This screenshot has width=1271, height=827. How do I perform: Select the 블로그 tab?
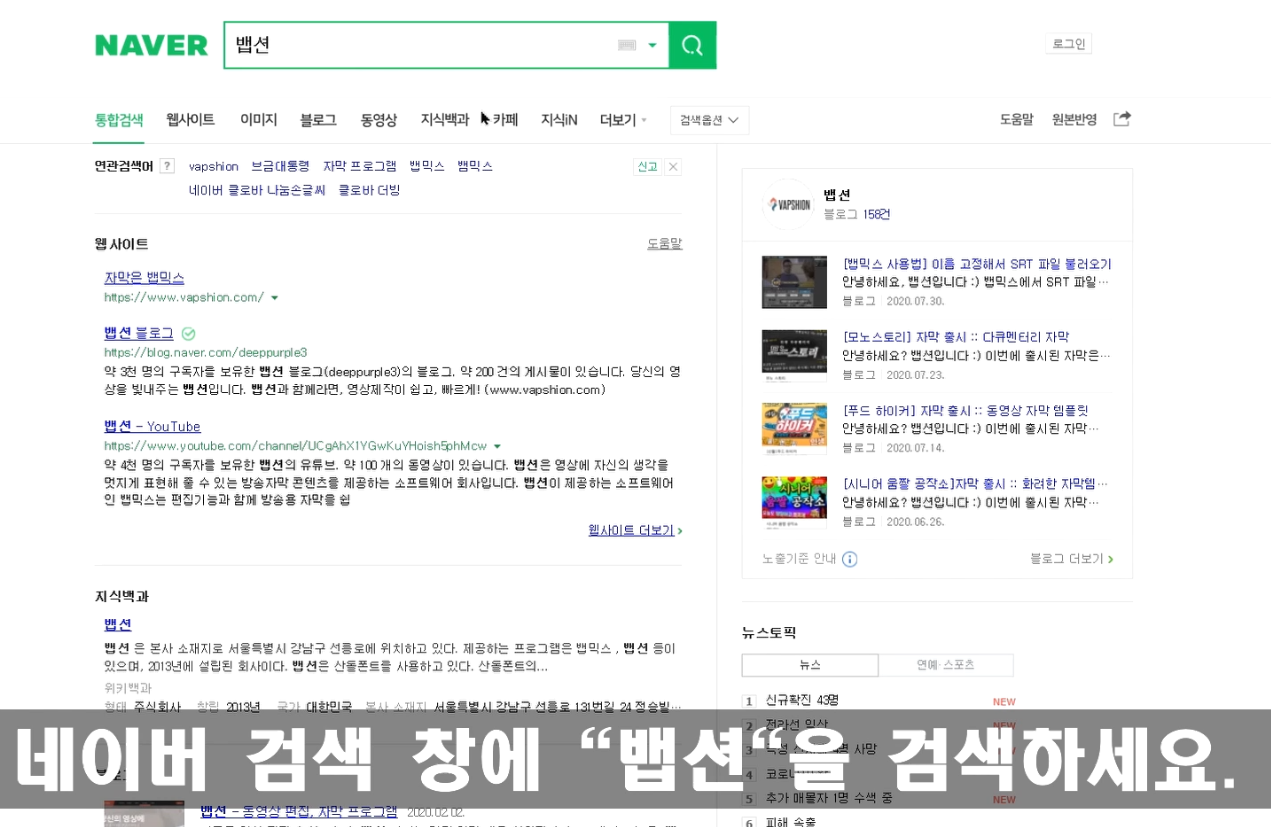point(318,120)
